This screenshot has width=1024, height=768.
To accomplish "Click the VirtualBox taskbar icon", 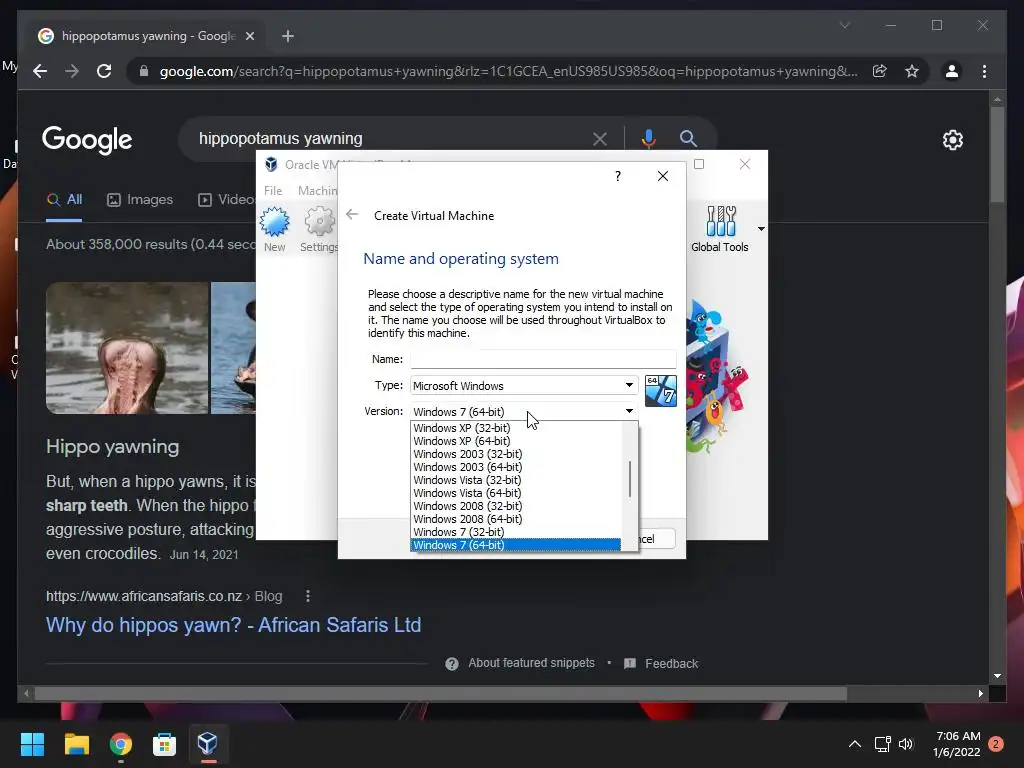I will point(208,744).
